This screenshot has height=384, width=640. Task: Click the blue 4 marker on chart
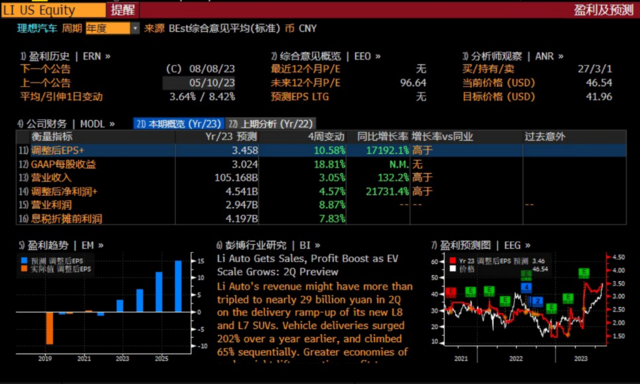click(x=526, y=287)
